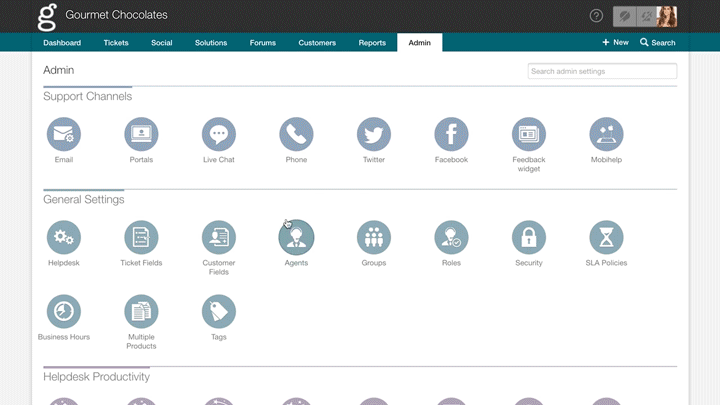Click the help question mark icon
The height and width of the screenshot is (405, 720).
(596, 16)
